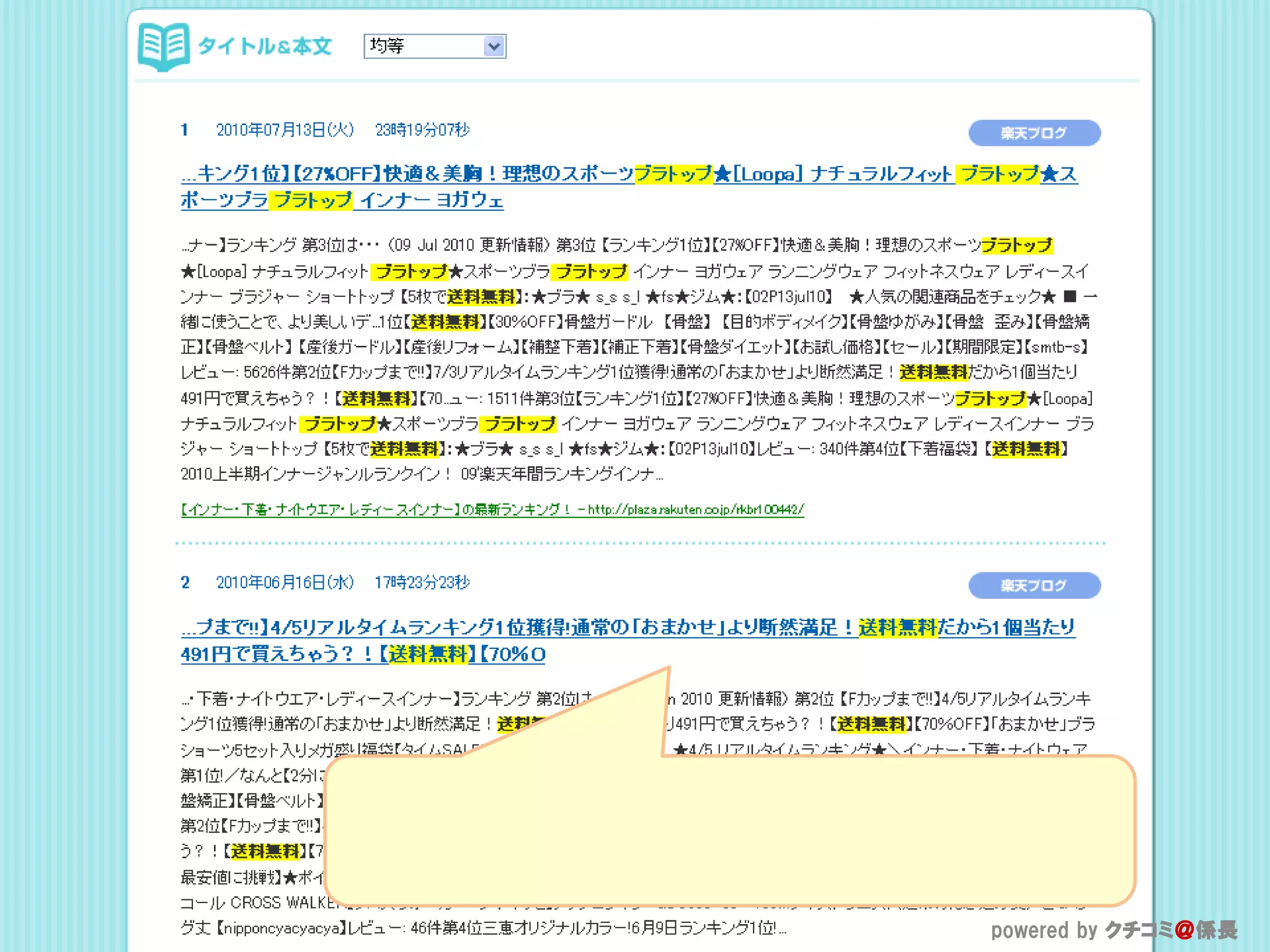Click the 楽天ブログ badge of result 1
This screenshot has width=1270, height=952.
(x=1034, y=133)
